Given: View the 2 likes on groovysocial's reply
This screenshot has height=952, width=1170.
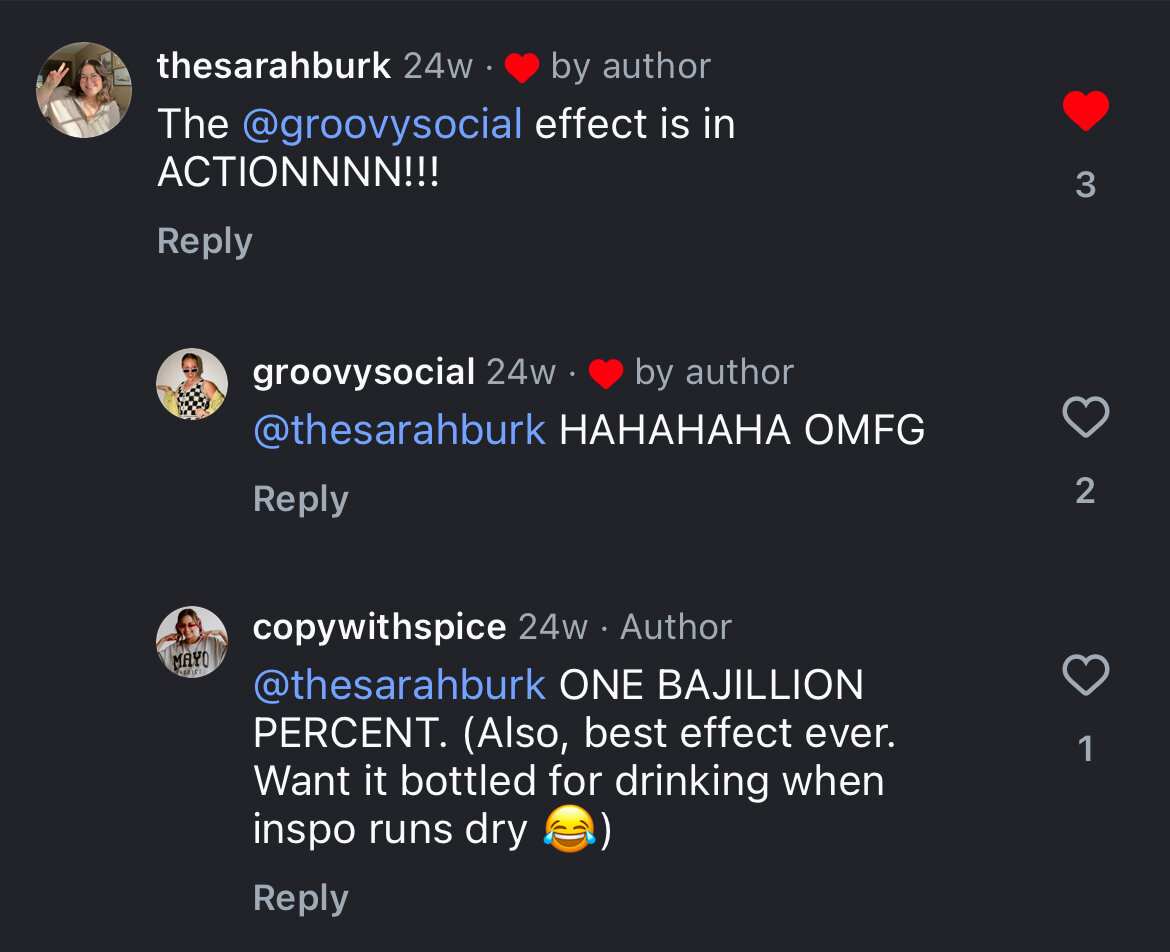Looking at the screenshot, I should 1085,490.
